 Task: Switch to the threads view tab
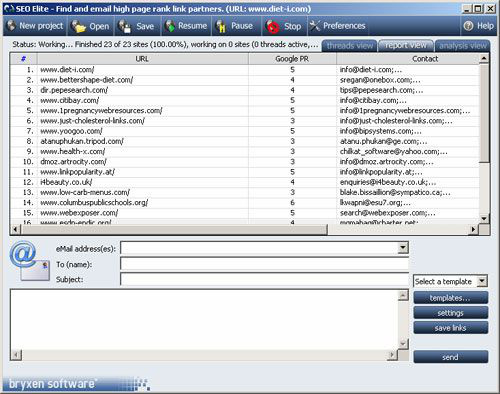349,46
